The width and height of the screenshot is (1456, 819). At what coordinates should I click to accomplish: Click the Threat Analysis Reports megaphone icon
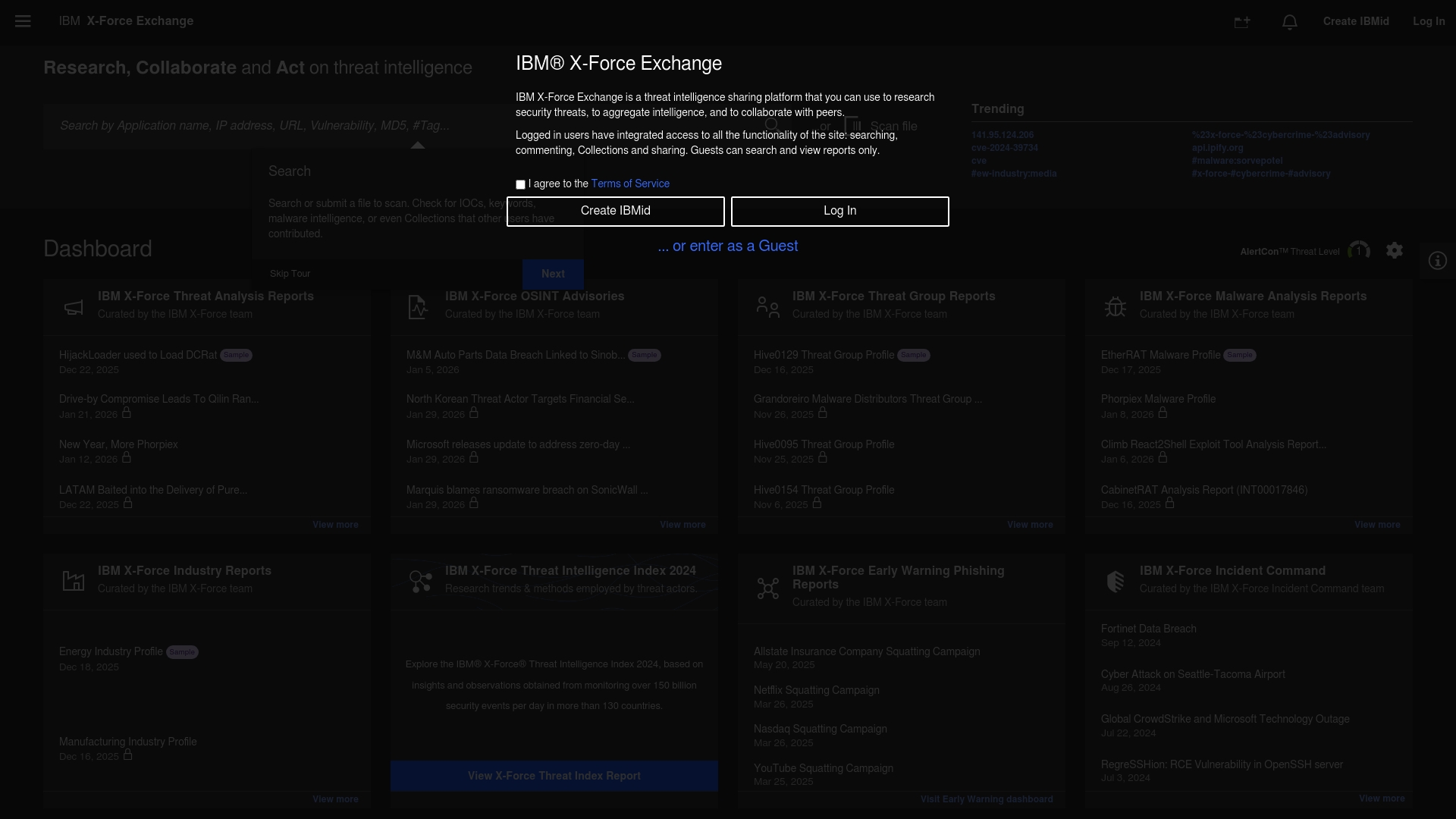click(x=74, y=306)
